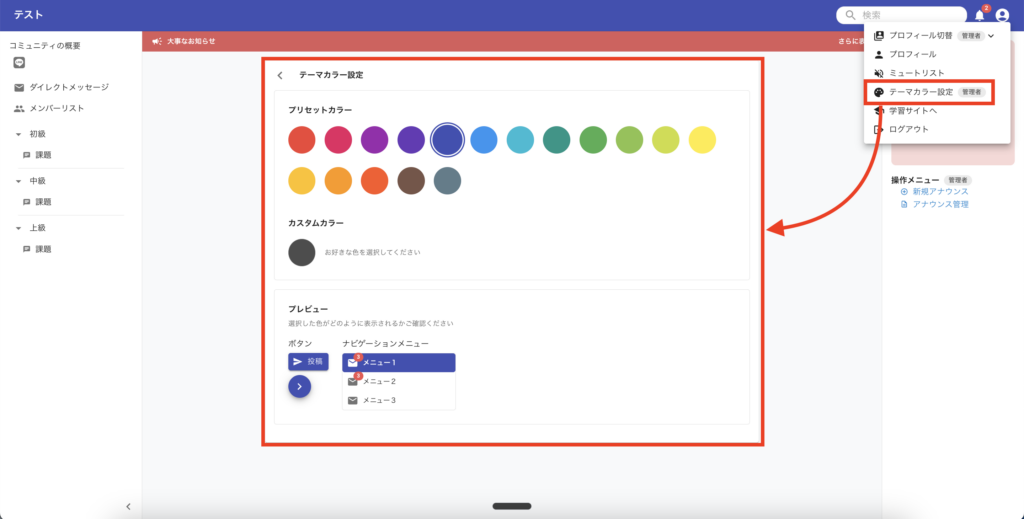
Task: Pick the red preset color
Action: [x=302, y=140]
